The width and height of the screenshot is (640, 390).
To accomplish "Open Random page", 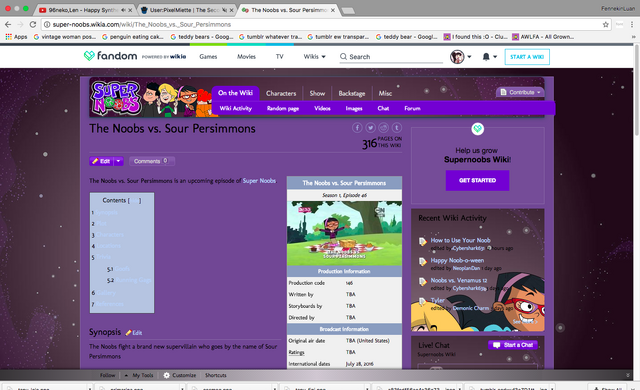I will pyautogui.click(x=283, y=109).
